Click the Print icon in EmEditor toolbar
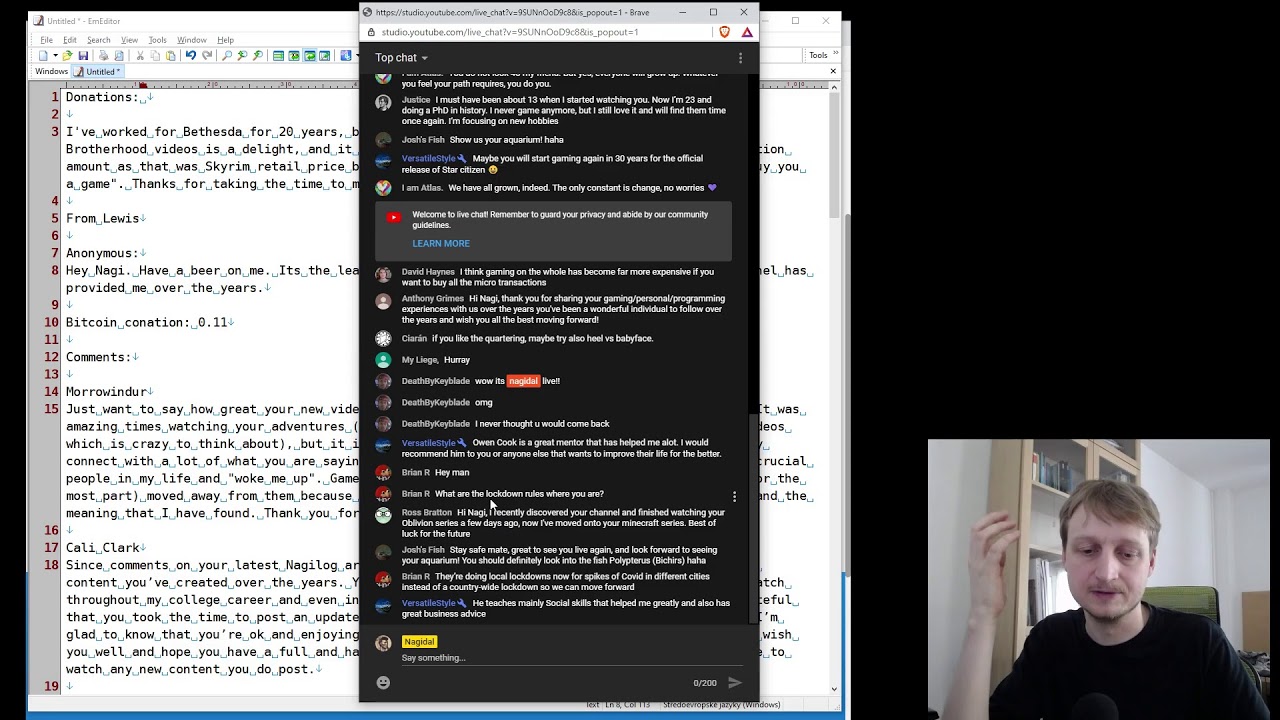This screenshot has width=1280, height=720. [103, 56]
